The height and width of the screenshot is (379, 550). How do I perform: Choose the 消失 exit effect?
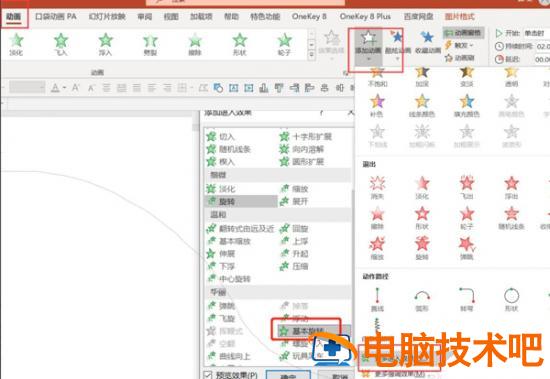[x=377, y=187]
